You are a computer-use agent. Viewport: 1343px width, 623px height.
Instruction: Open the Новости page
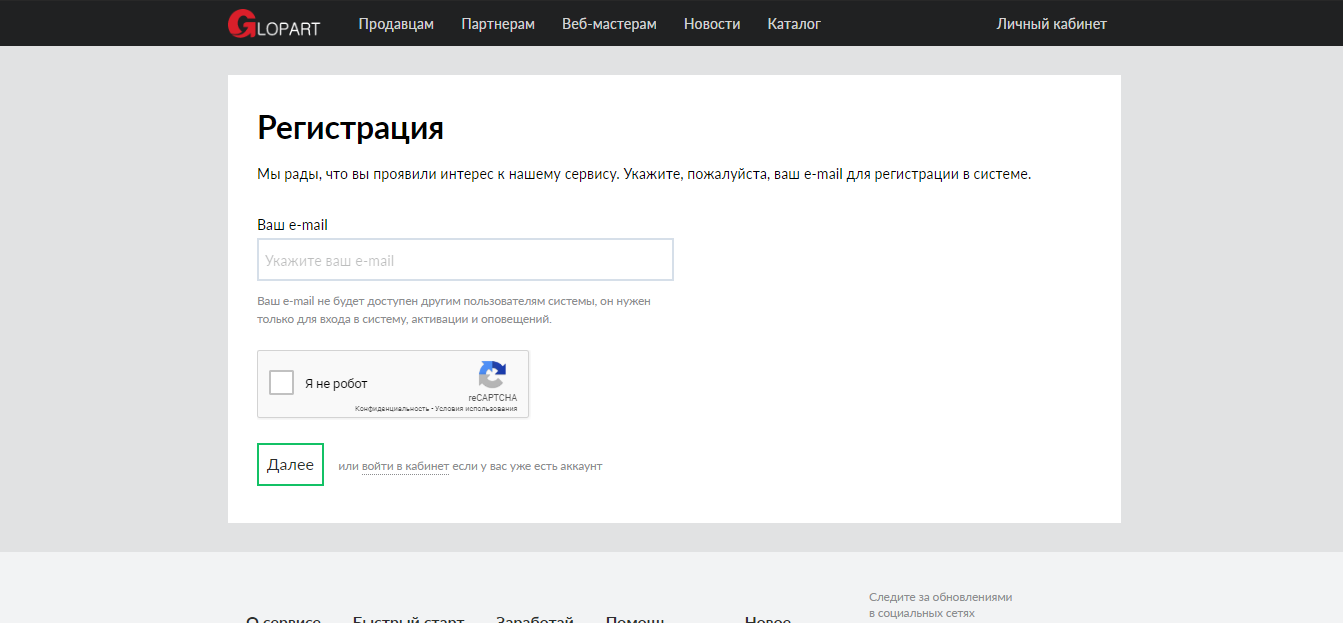(x=712, y=24)
